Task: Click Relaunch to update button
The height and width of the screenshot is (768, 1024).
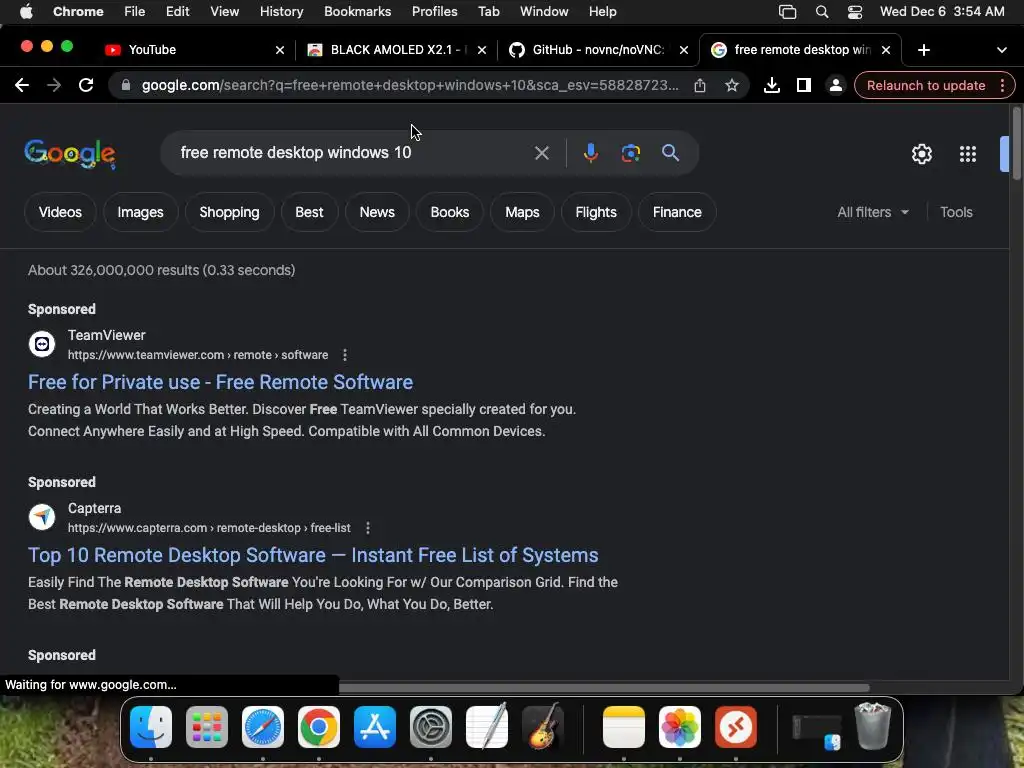Action: coord(925,85)
